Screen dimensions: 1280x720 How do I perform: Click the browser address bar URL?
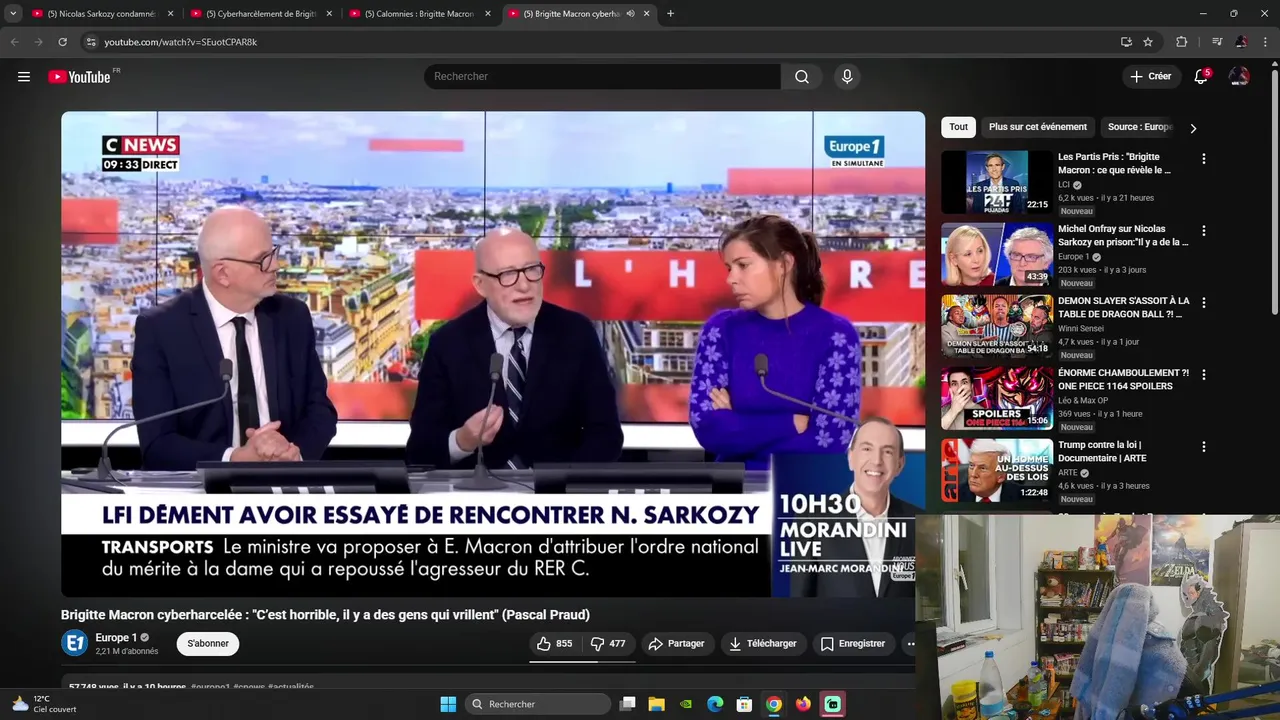pos(180,42)
